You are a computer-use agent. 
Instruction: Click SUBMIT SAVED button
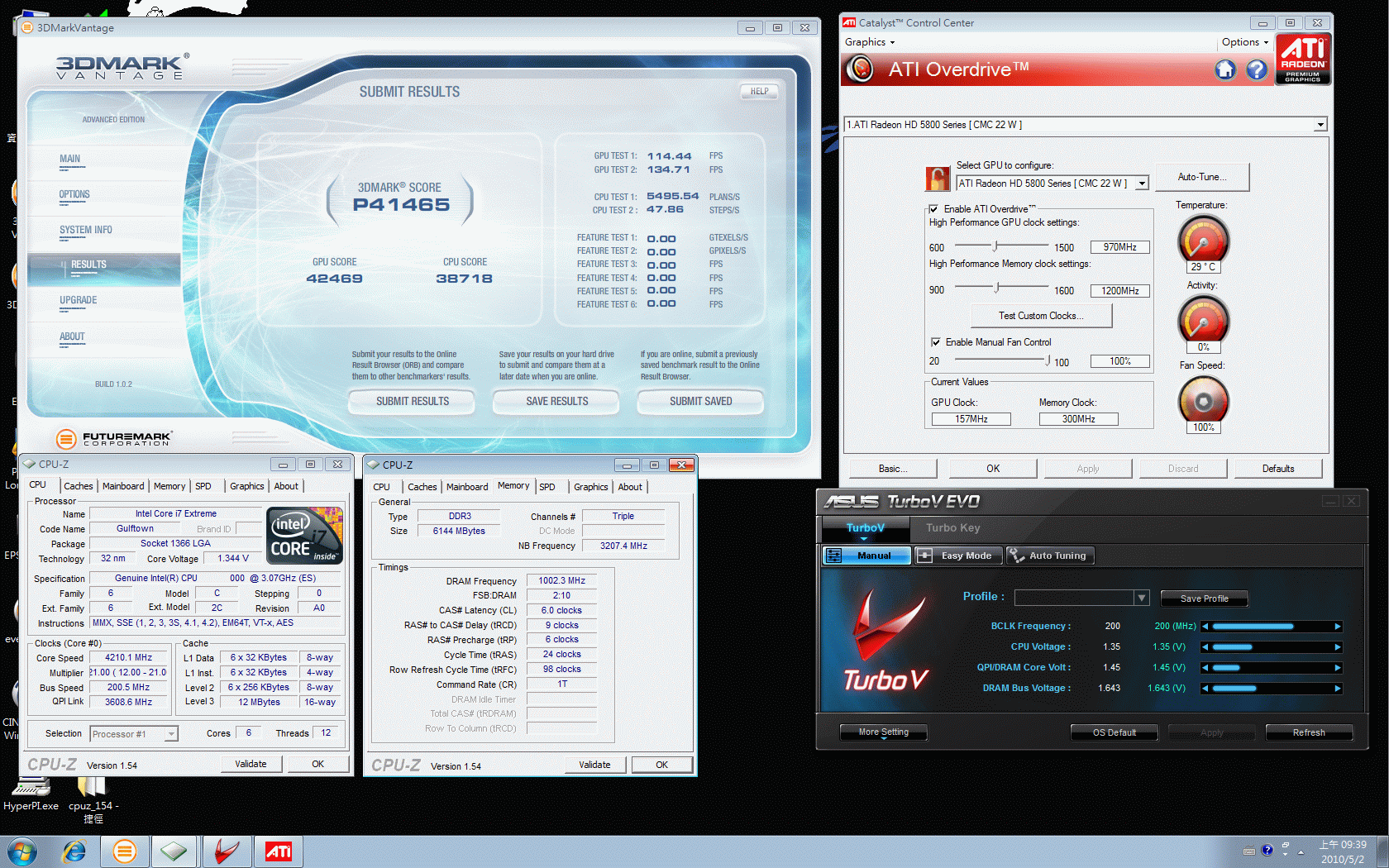(x=700, y=402)
